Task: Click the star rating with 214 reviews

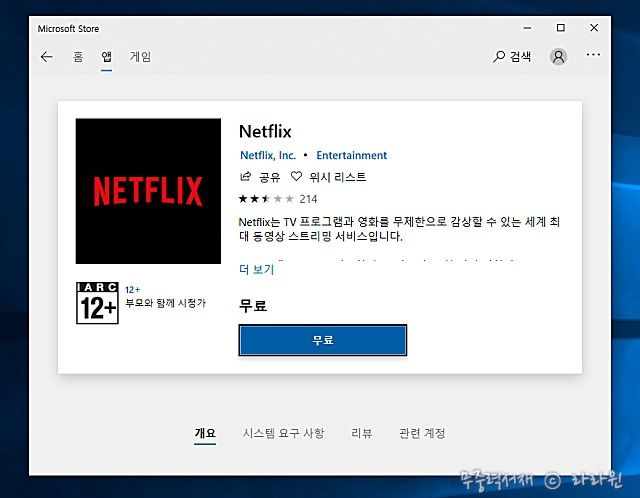Action: (x=278, y=199)
